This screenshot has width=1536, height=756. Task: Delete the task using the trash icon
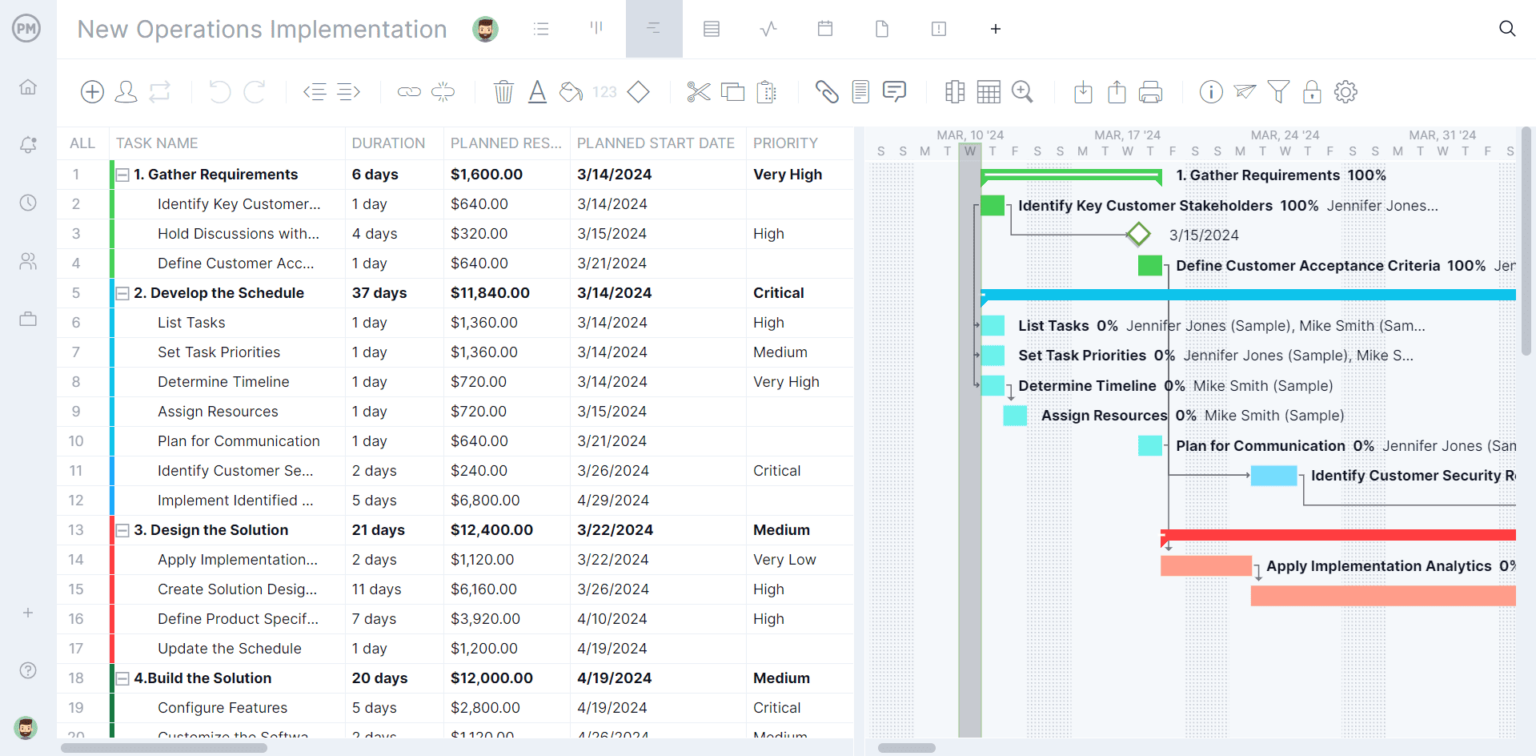pyautogui.click(x=503, y=91)
